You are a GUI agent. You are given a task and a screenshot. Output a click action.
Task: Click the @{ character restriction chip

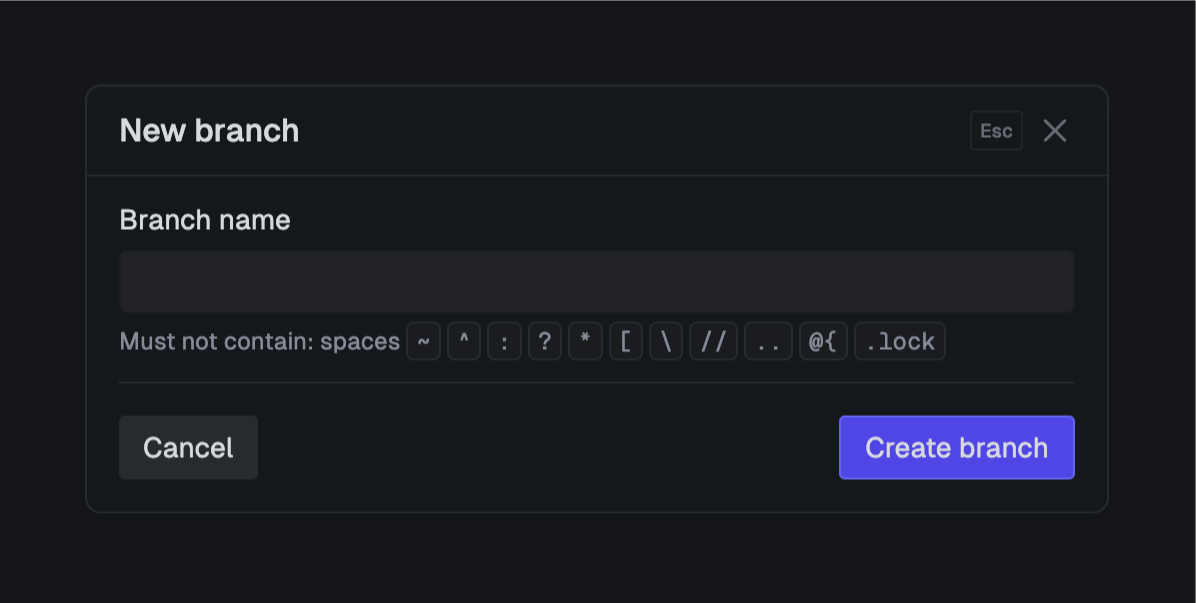(822, 341)
